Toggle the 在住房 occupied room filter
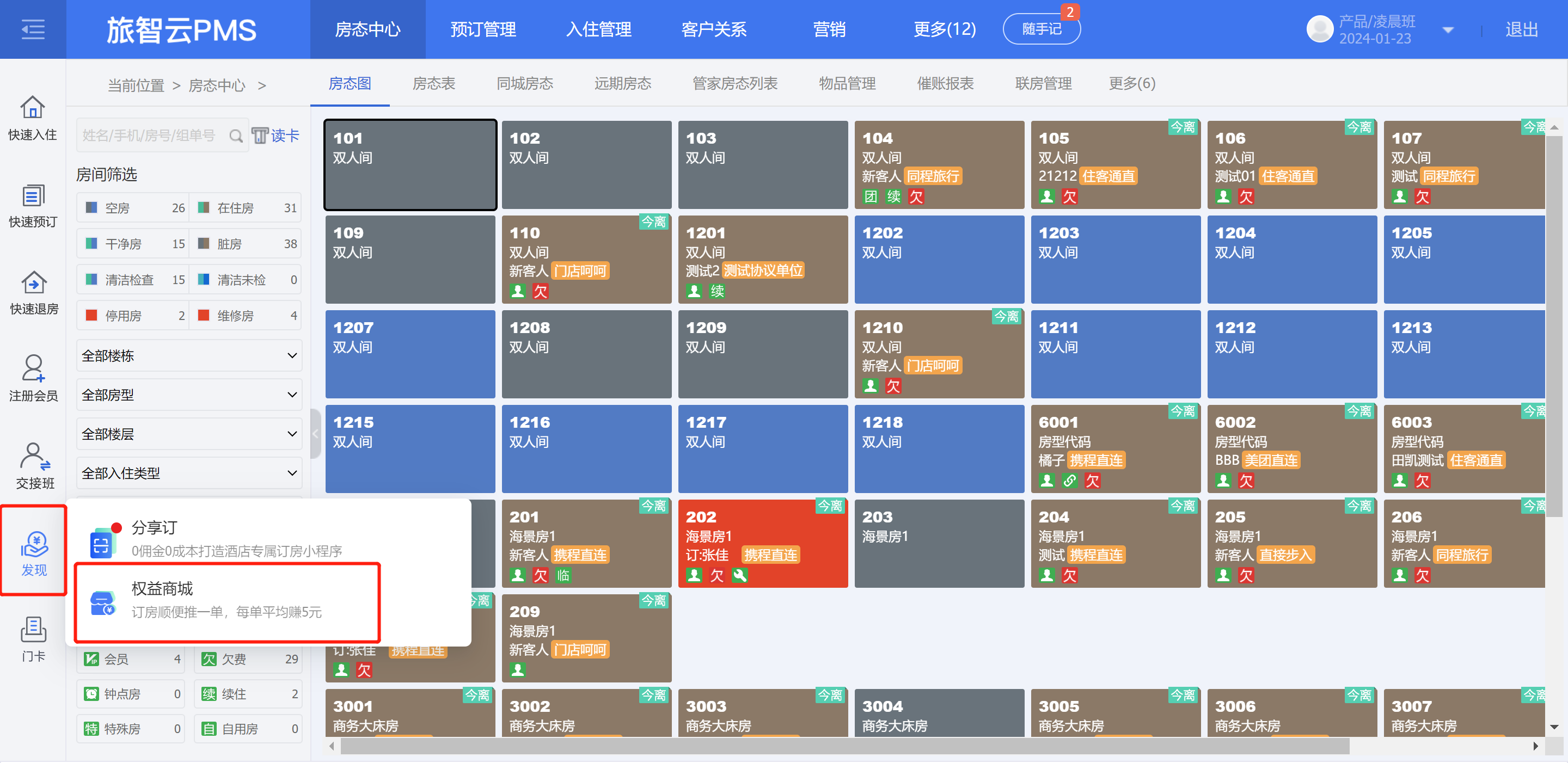The width and height of the screenshot is (1568, 763). pyautogui.click(x=246, y=208)
